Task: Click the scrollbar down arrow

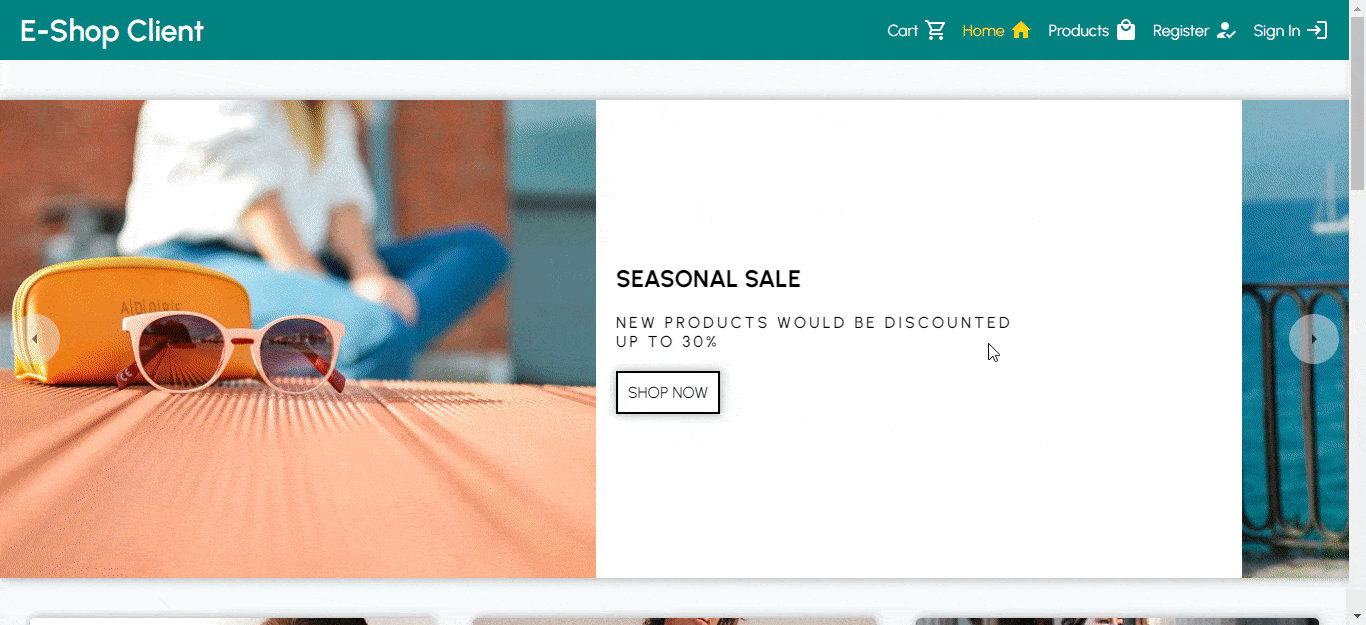Action: [x=1357, y=616]
